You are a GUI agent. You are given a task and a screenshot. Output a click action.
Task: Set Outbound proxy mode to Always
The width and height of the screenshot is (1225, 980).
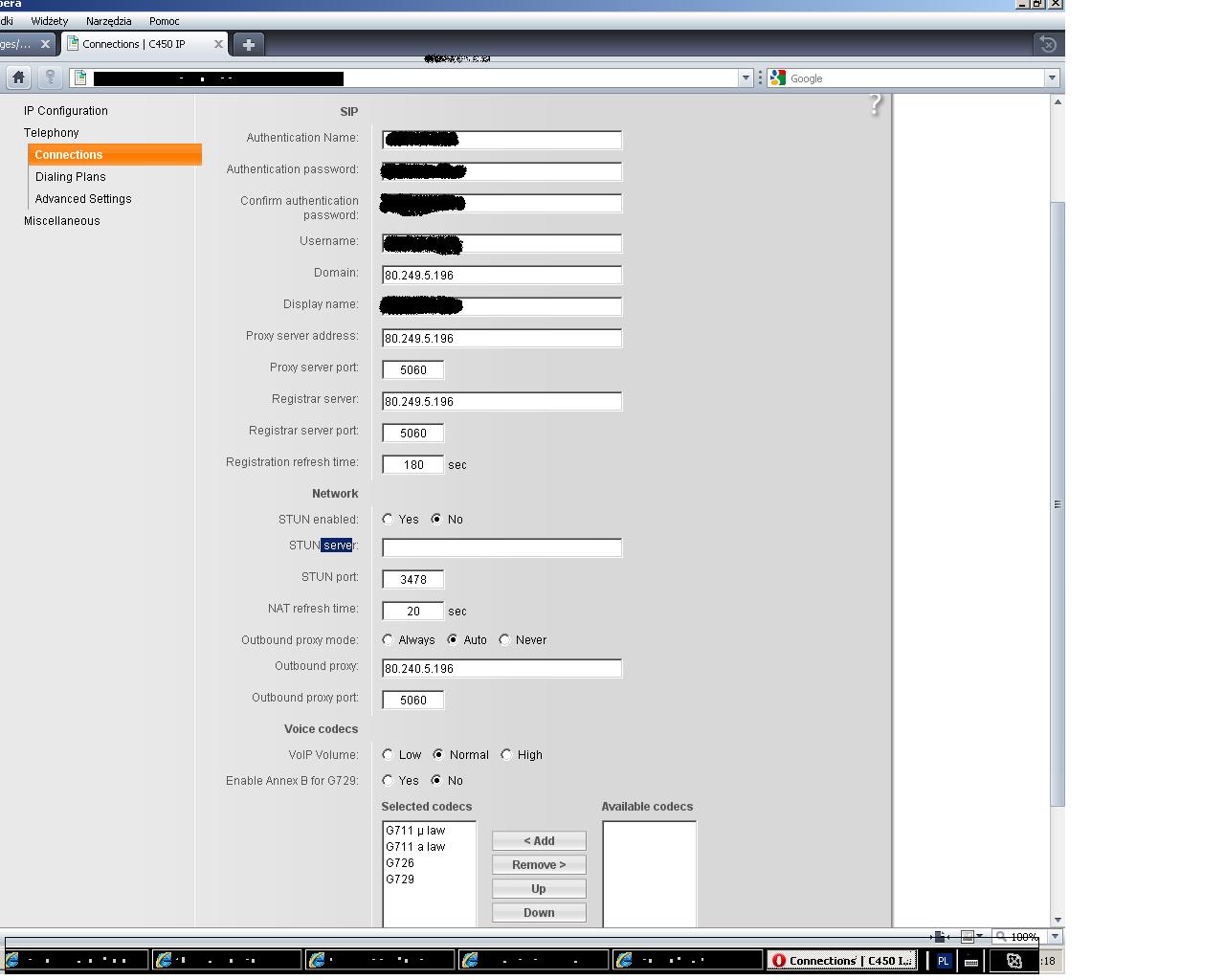[389, 639]
